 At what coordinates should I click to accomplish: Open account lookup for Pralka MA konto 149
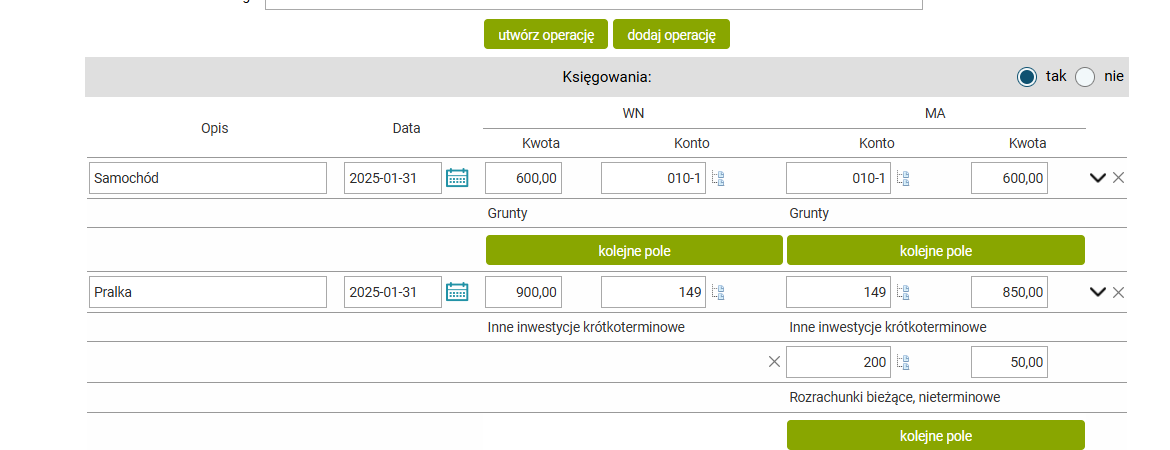[903, 293]
